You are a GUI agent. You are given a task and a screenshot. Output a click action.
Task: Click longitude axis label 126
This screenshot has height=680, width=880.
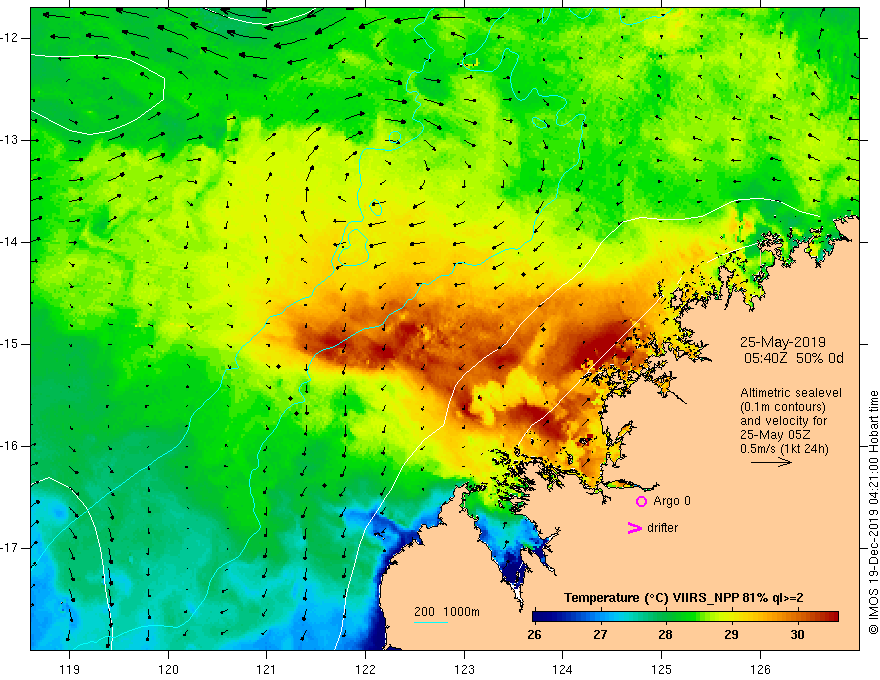[x=760, y=669]
